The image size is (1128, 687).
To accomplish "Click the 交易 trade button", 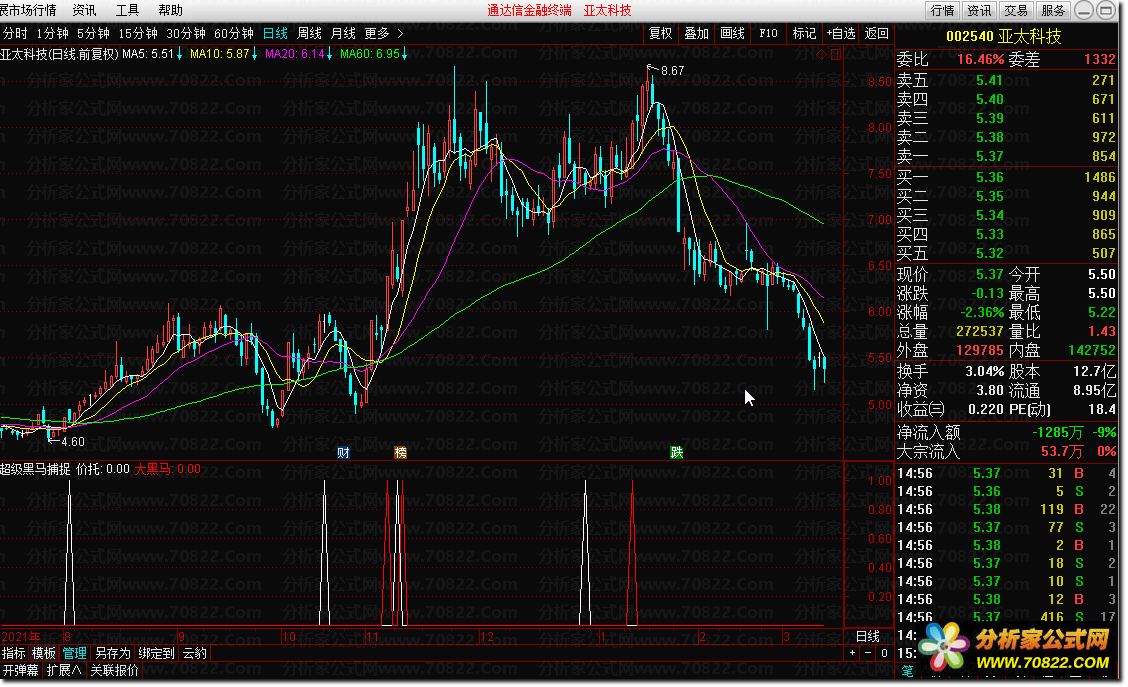I will (1016, 10).
